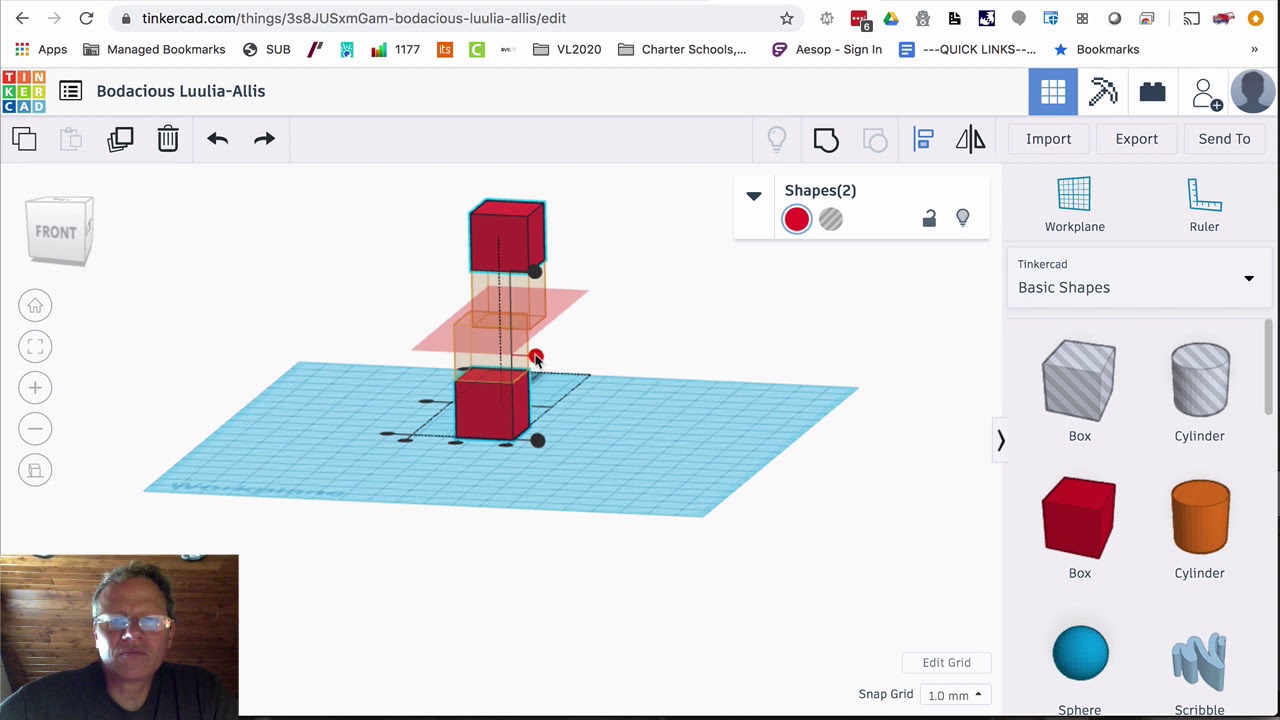The height and width of the screenshot is (720, 1280).
Task: Redo the last action
Action: [x=264, y=139]
